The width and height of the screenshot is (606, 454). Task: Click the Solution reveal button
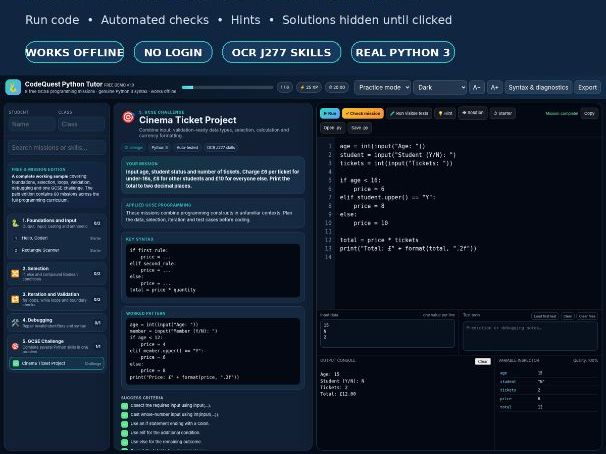[472, 113]
